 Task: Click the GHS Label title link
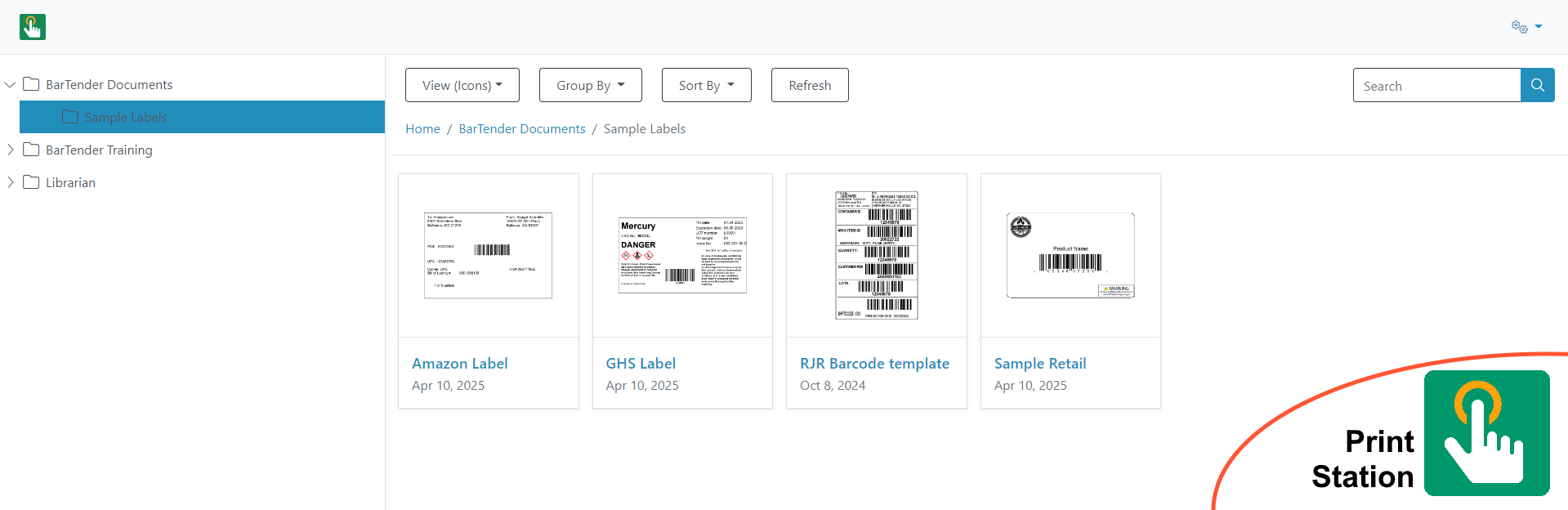pyautogui.click(x=641, y=364)
